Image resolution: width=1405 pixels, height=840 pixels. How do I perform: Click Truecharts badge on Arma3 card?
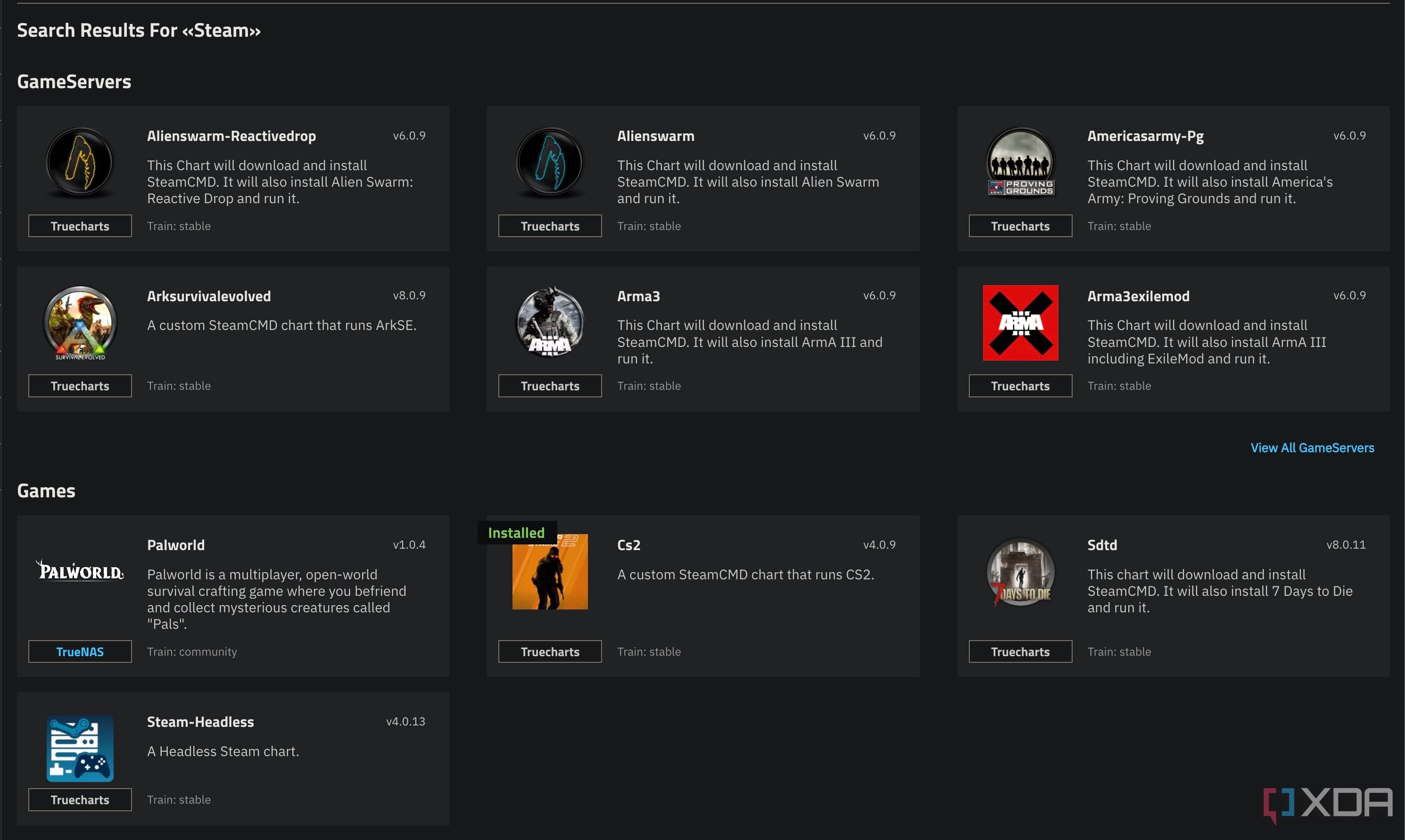coord(550,386)
